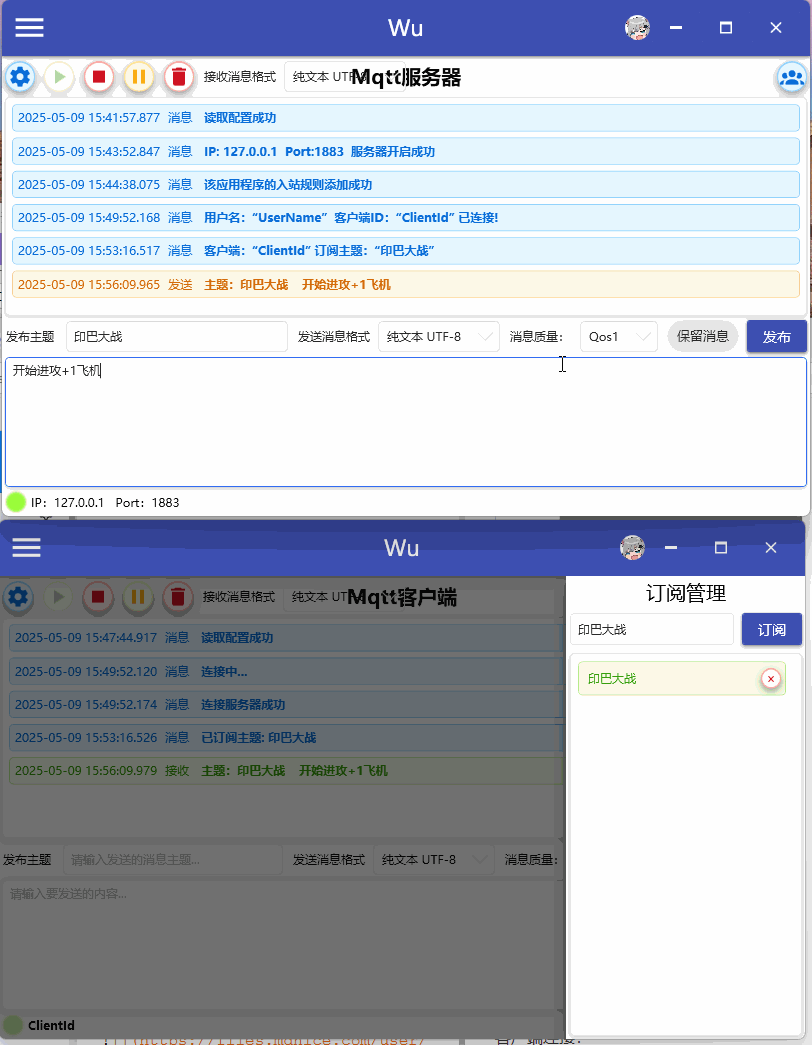Open the connected clients panel icon

tap(792, 77)
